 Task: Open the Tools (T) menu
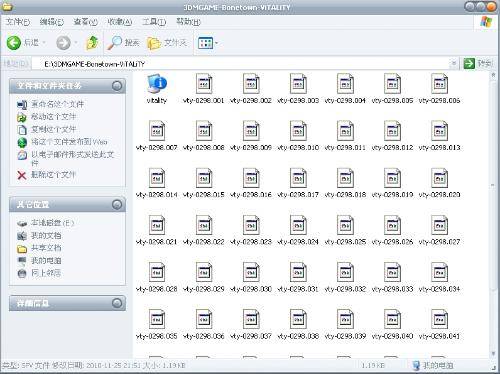tap(154, 22)
